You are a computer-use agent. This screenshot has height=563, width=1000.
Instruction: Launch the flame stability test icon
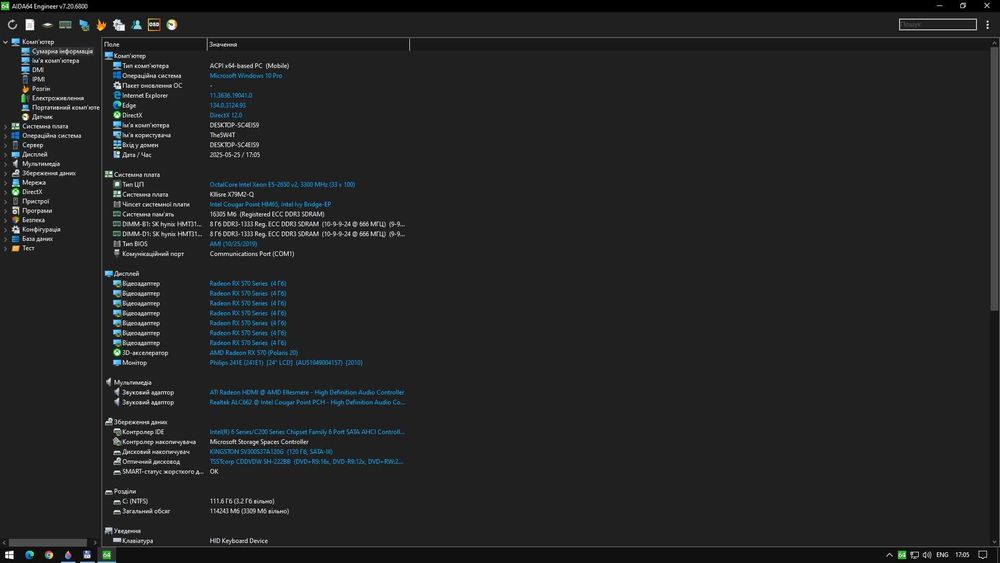[x=101, y=25]
